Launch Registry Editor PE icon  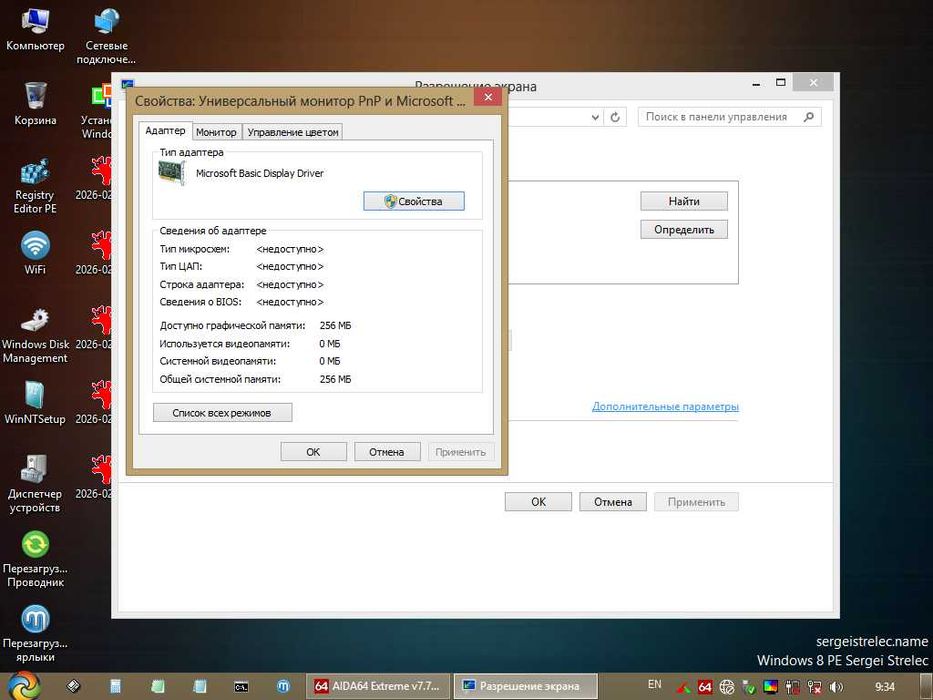(35, 186)
